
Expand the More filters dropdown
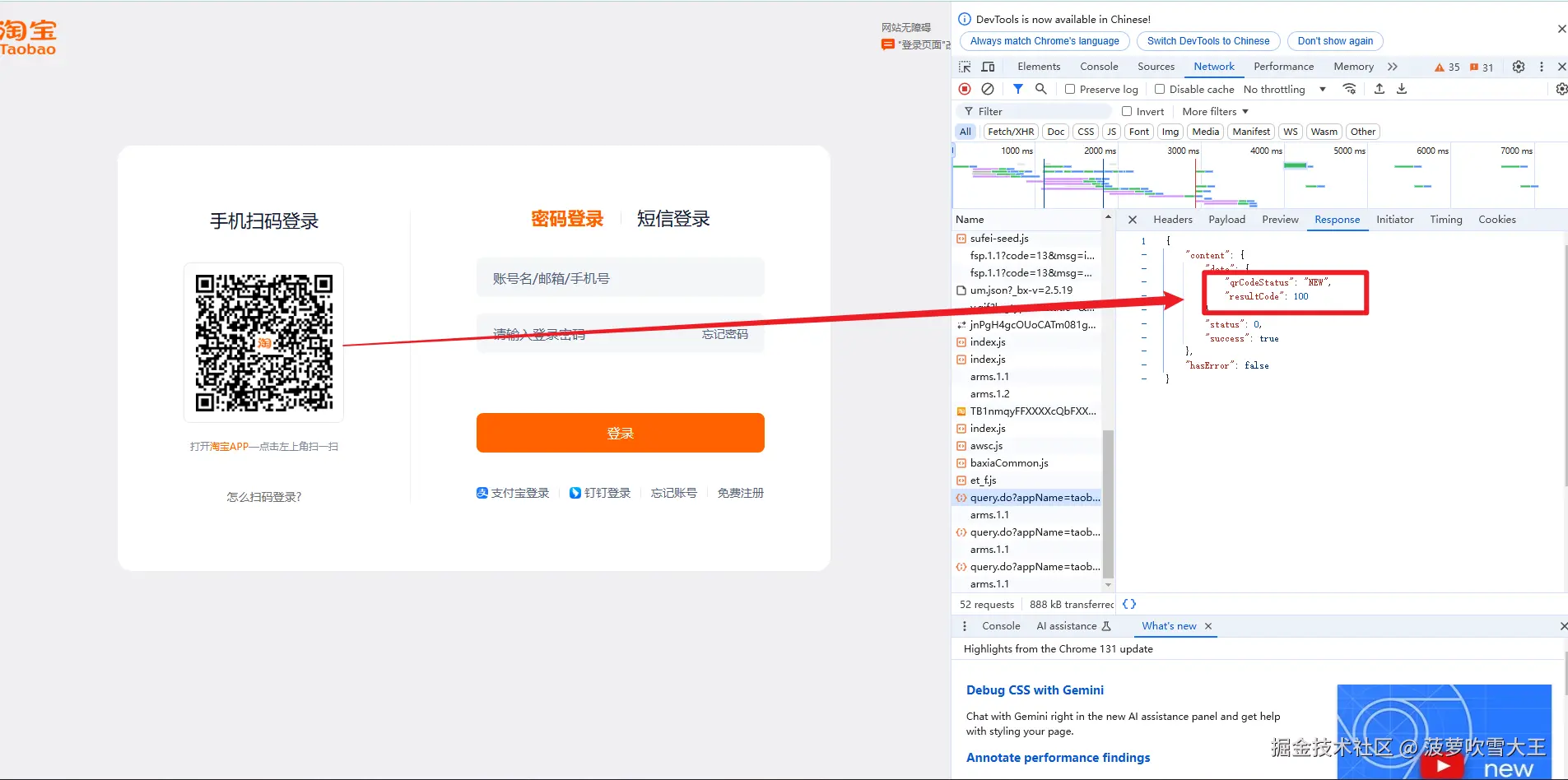click(1215, 111)
